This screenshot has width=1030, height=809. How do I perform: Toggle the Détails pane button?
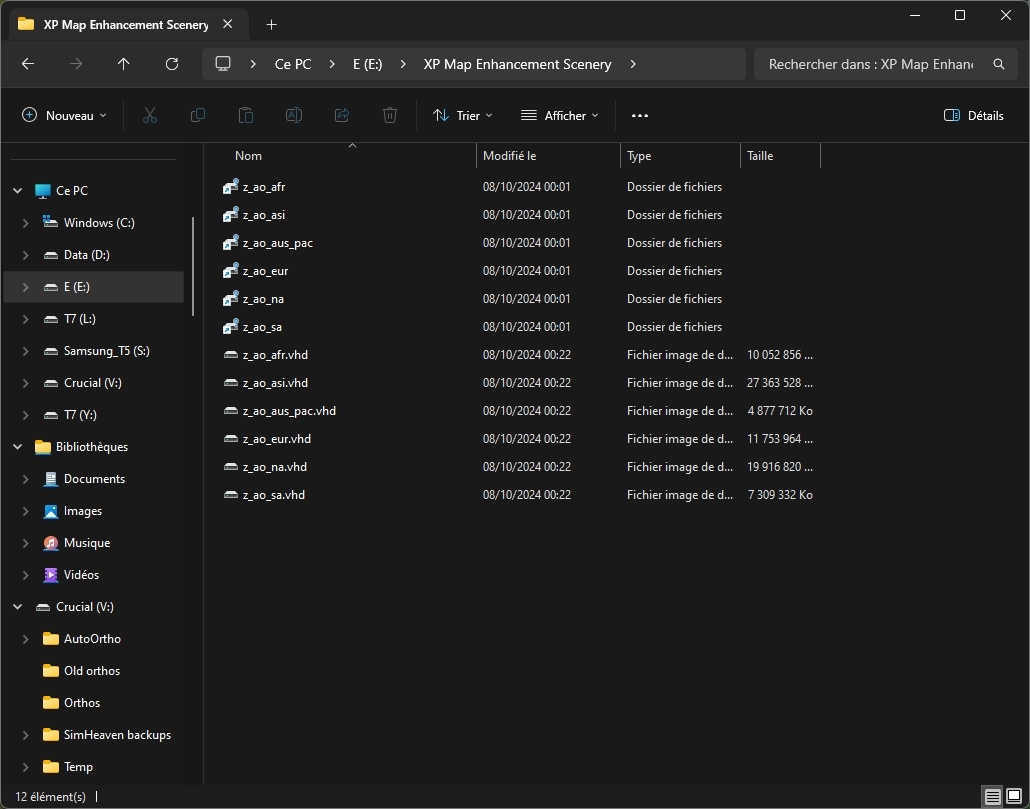(x=973, y=116)
